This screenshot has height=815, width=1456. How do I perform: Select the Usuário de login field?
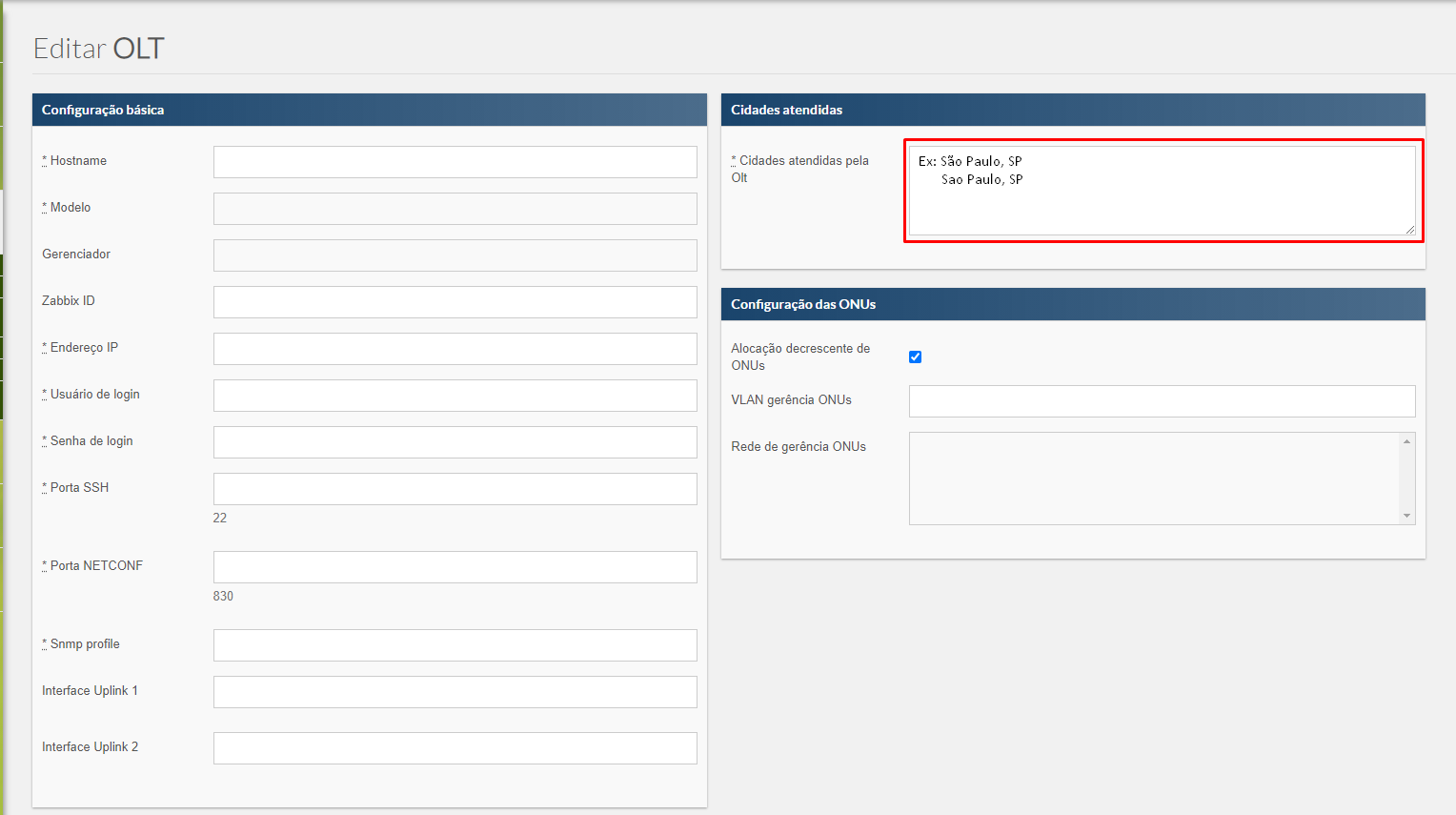[455, 396]
